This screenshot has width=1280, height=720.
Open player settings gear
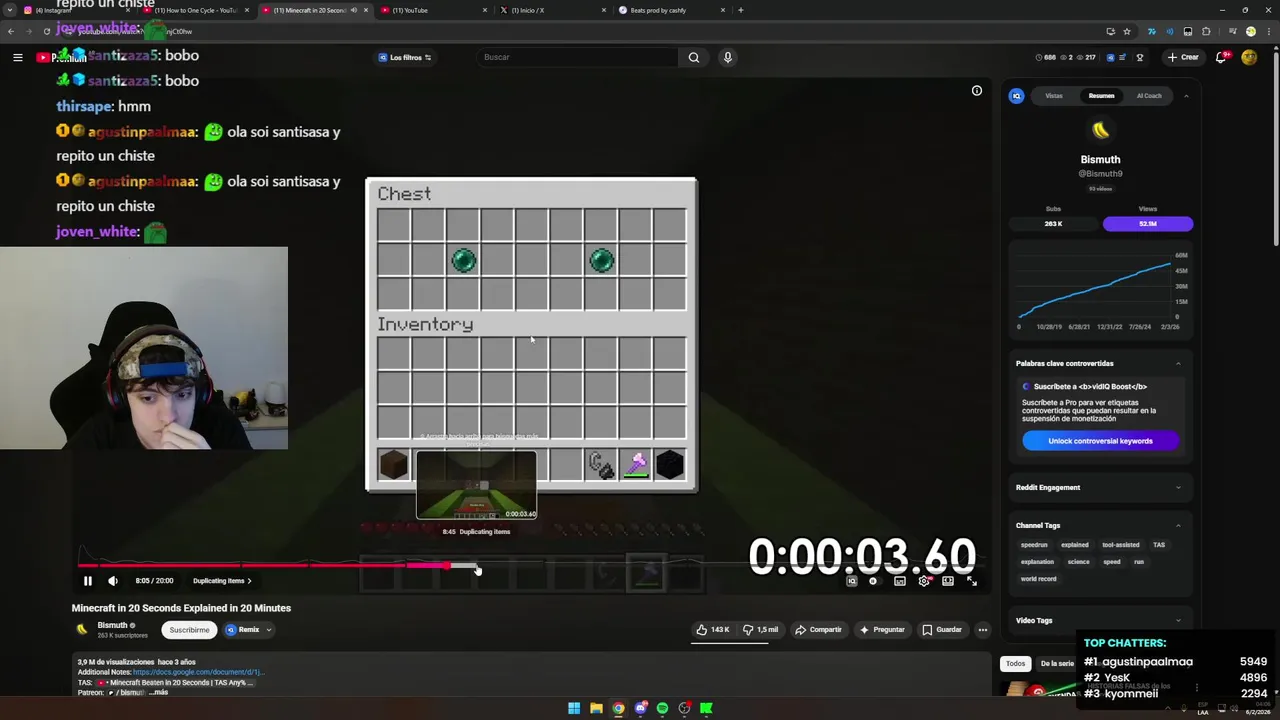[924, 581]
